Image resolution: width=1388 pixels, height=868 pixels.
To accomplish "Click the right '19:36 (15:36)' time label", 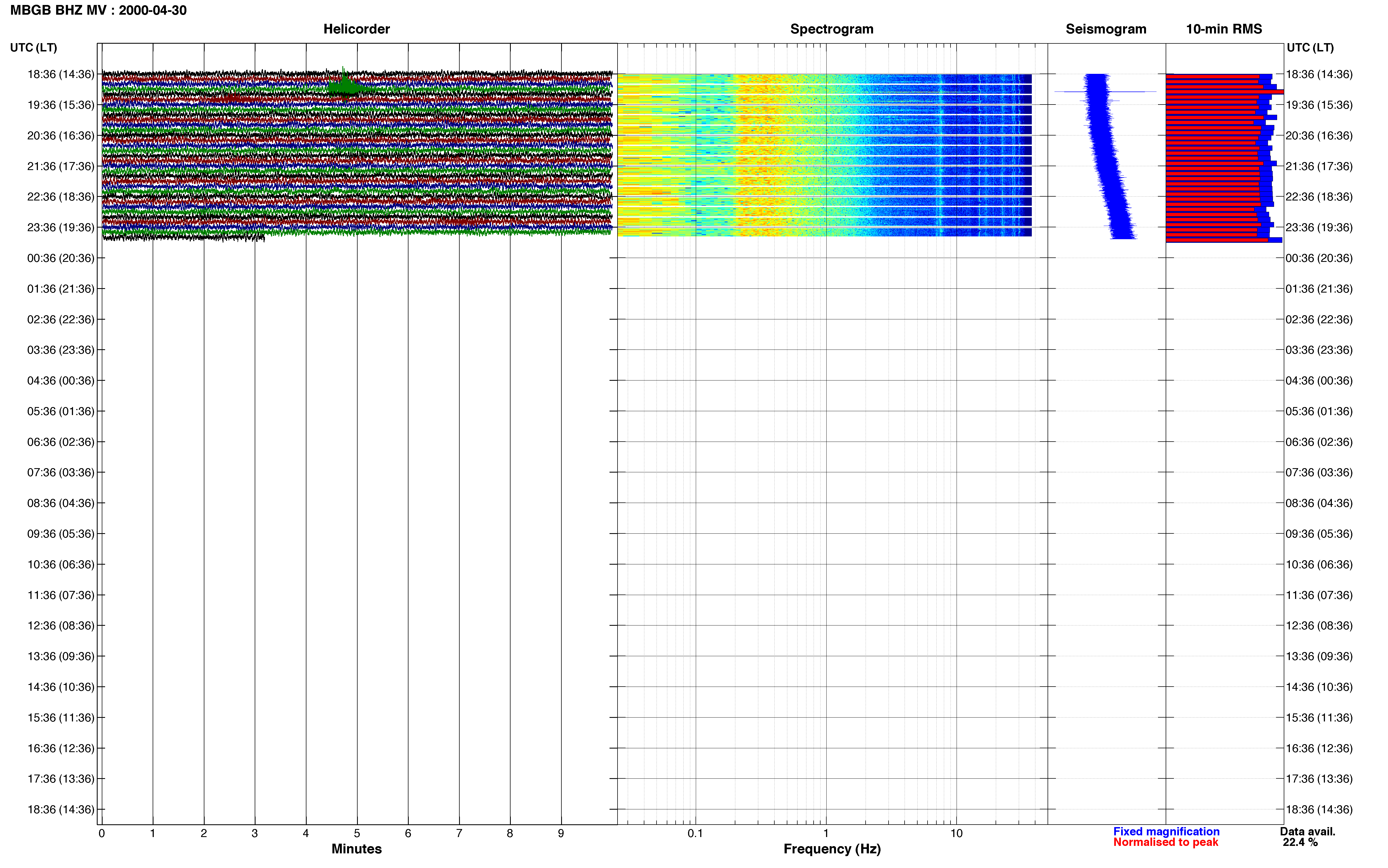I will point(1319,105).
